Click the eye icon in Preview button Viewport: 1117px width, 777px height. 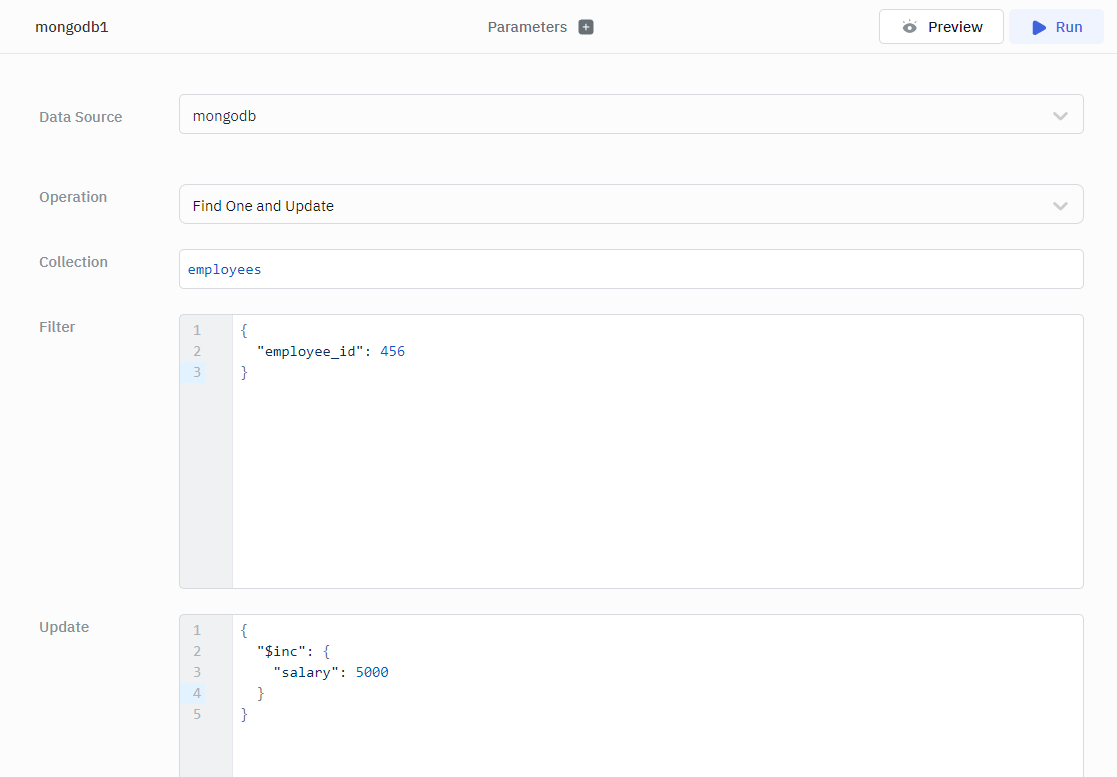(x=909, y=27)
